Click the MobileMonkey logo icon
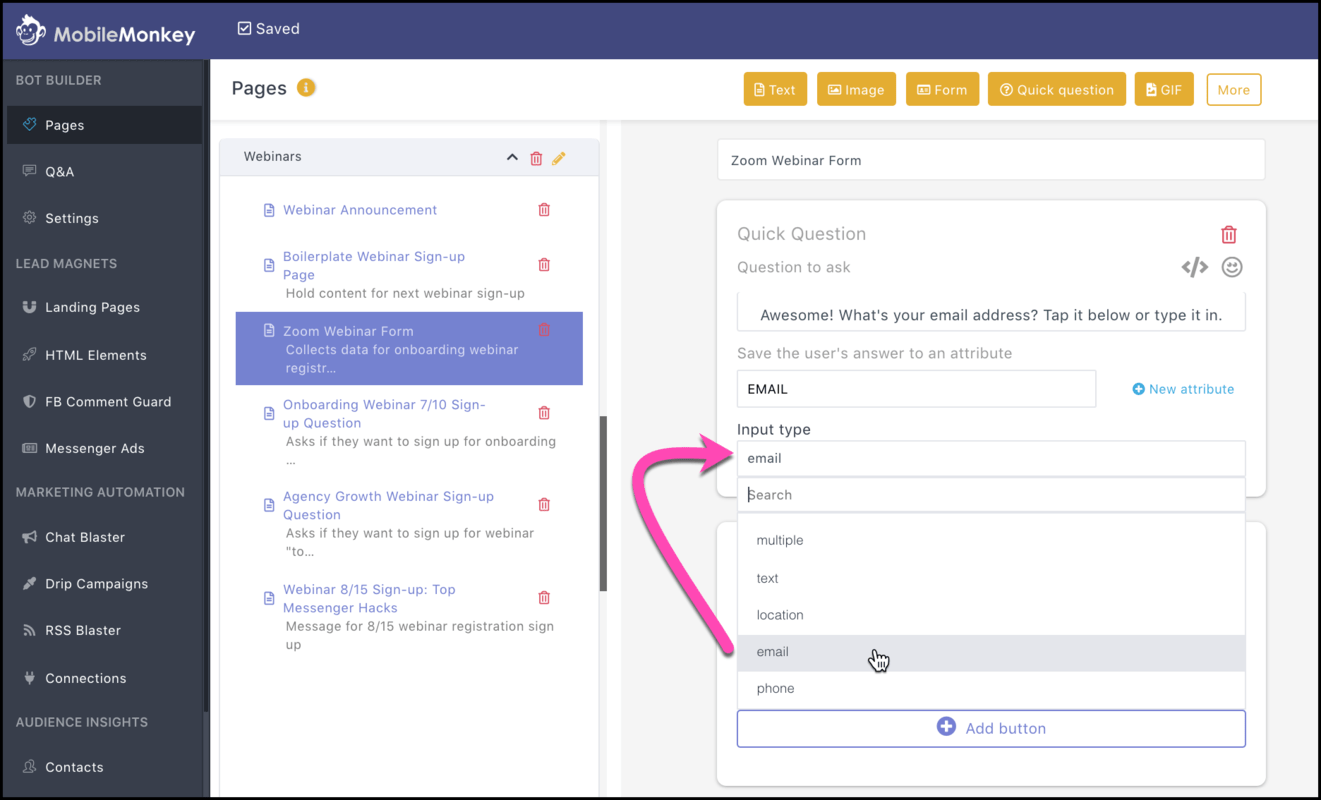1321x800 pixels. pos(31,31)
